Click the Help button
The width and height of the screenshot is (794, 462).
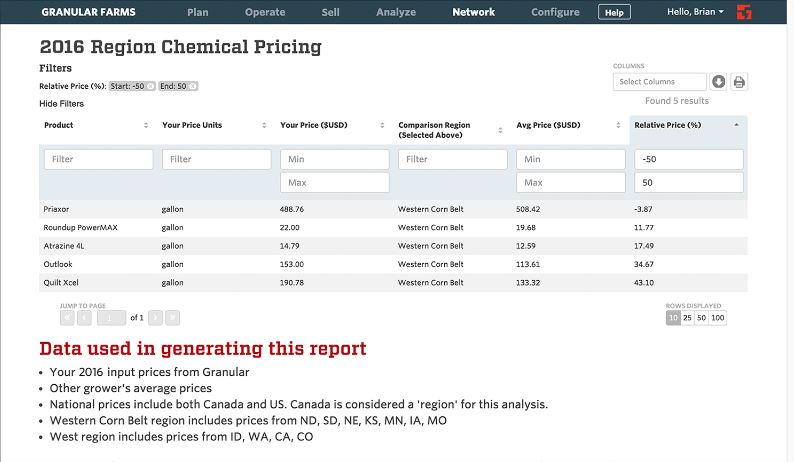point(614,12)
